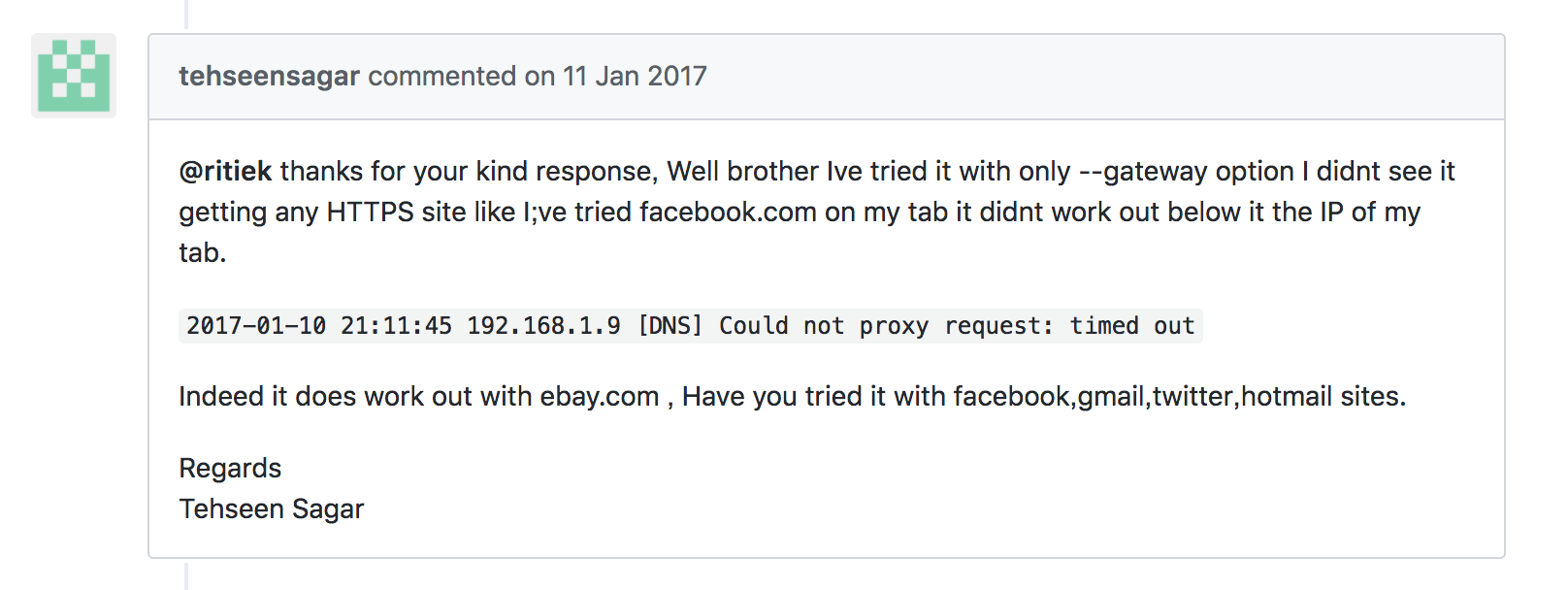Open the tehseensagar username link
1568x590 pixels.
(269, 76)
